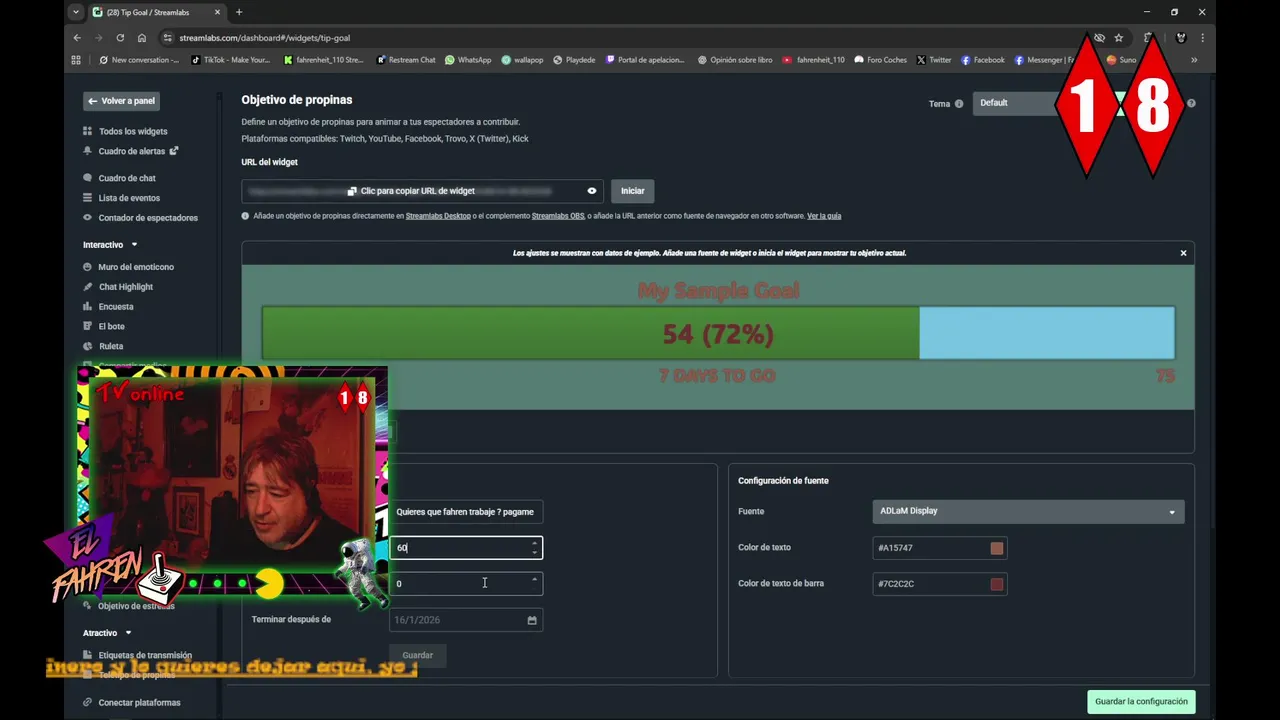Click the green sample goal progress bar
Screen dimensions: 1280x720
[590, 333]
